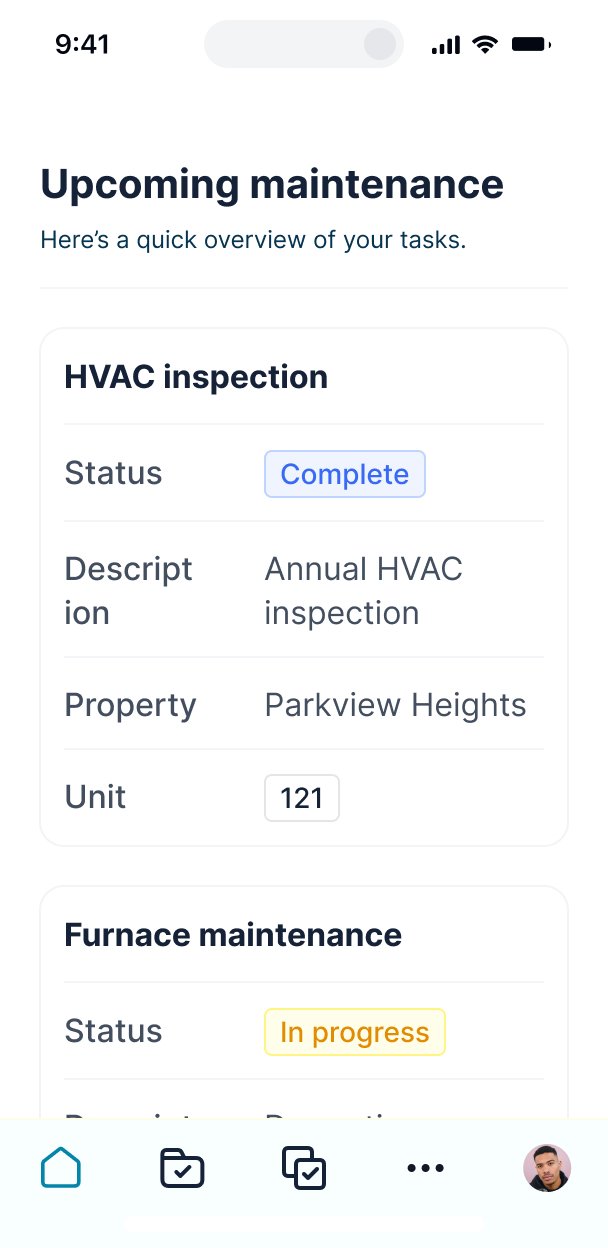Open the More options ellipsis in navigation bar
The width and height of the screenshot is (608, 1248).
click(426, 1167)
